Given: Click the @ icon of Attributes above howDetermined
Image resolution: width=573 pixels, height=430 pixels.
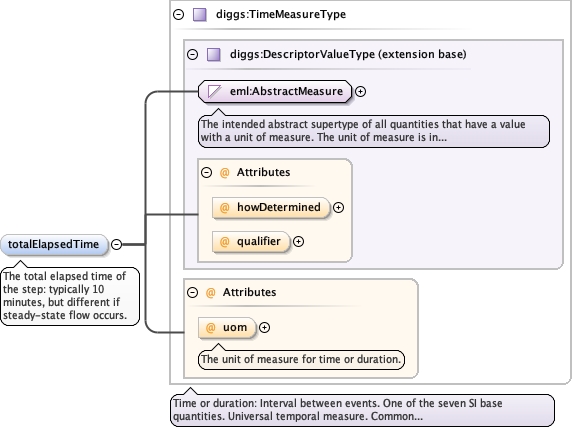Looking at the screenshot, I should [224, 172].
